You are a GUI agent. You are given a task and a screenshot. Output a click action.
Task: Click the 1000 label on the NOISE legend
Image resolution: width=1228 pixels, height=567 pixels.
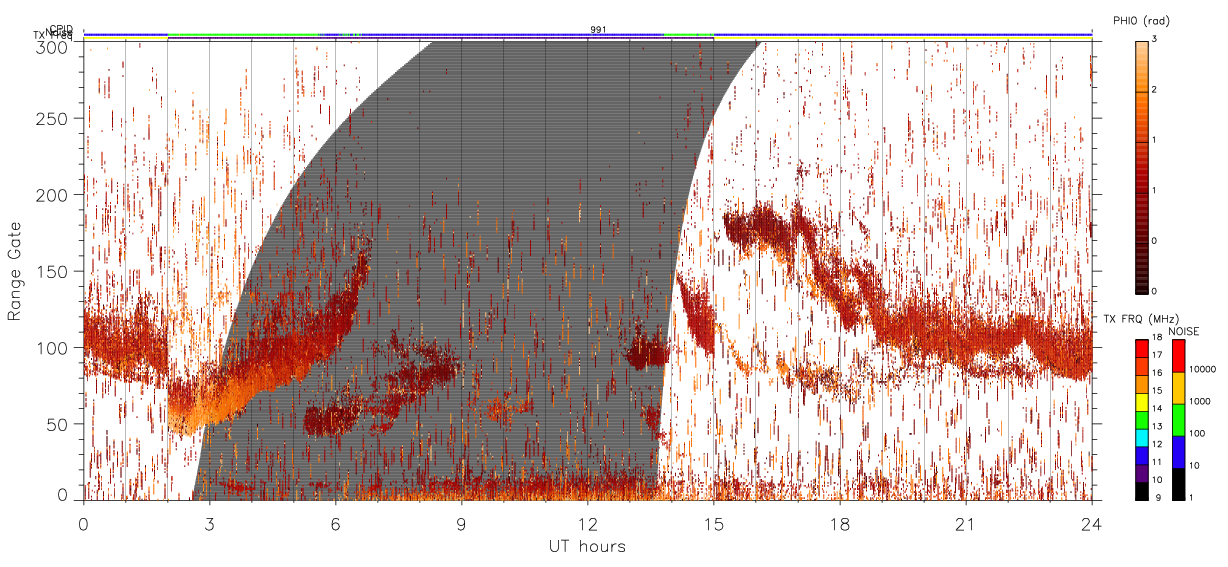pos(1201,401)
